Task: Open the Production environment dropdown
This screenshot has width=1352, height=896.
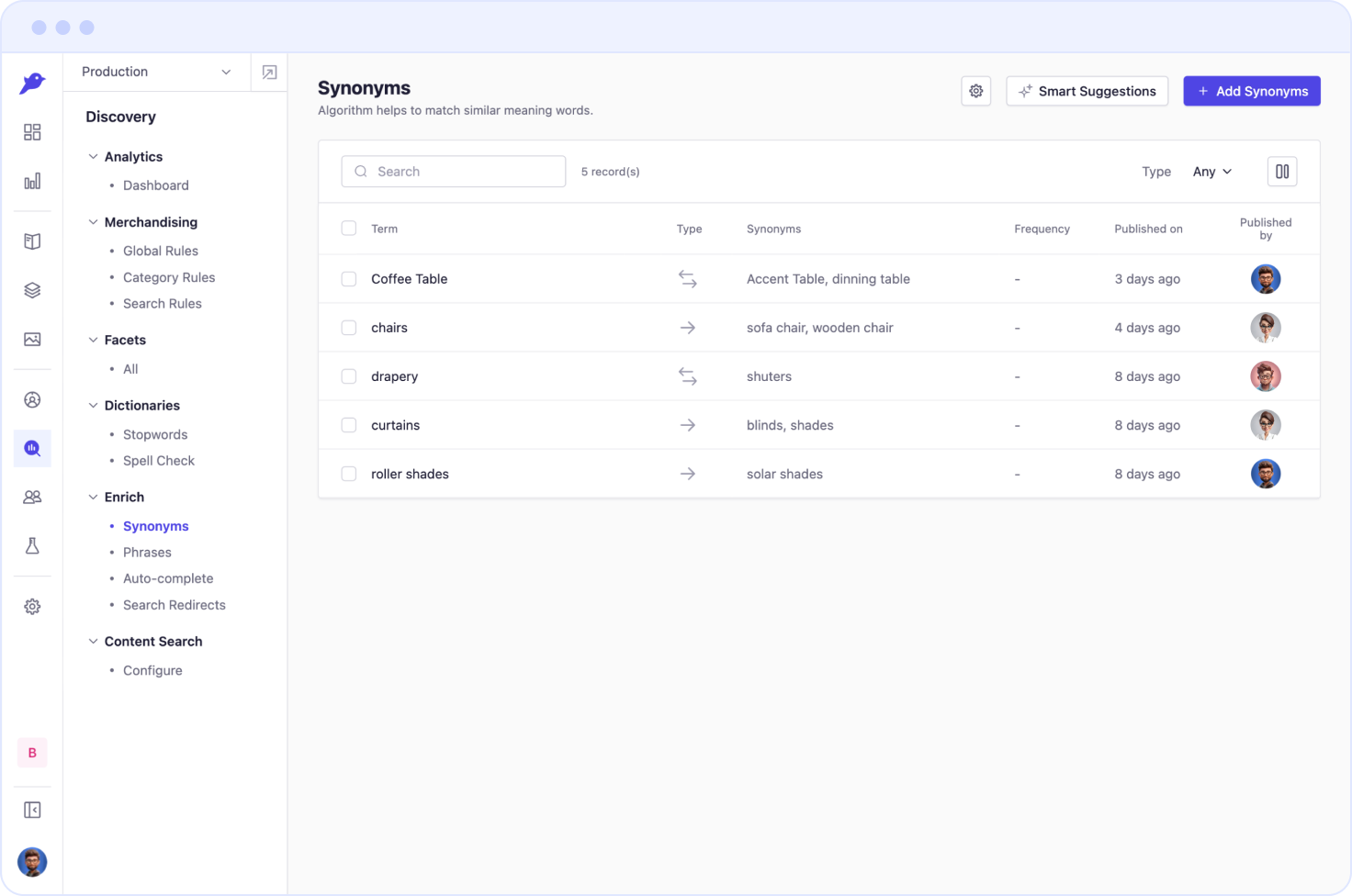Action: (156, 72)
